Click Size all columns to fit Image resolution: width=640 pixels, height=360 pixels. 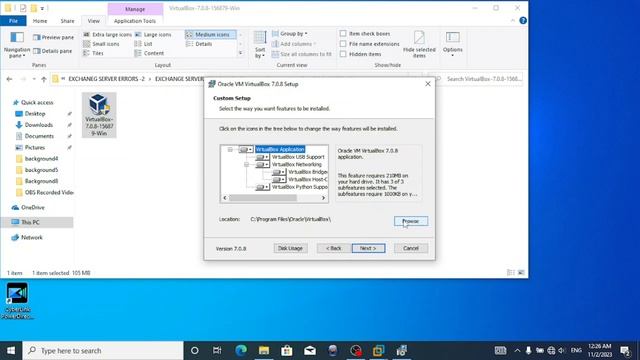point(302,54)
